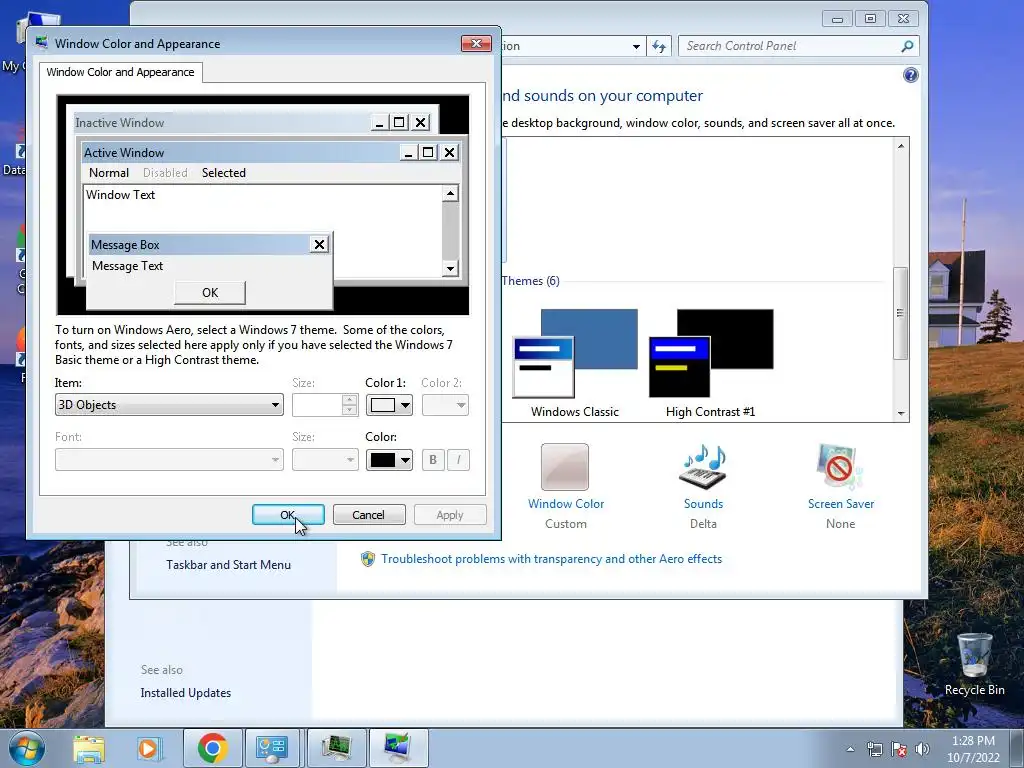The width and height of the screenshot is (1024, 768).
Task: Open the Taskbar and Start Menu link
Action: (228, 565)
